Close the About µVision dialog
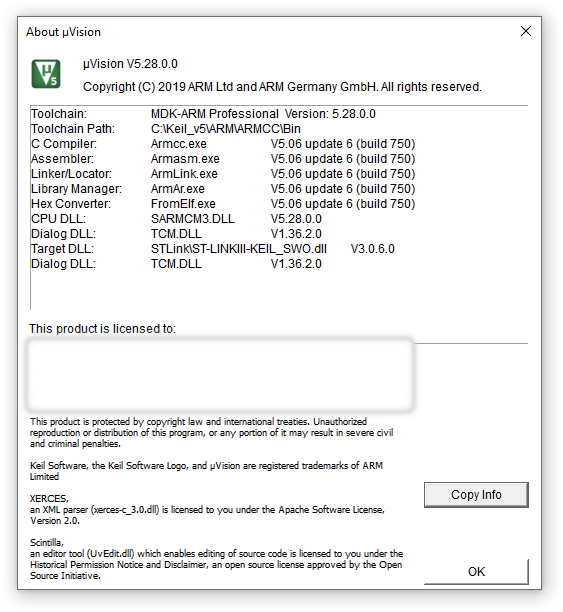 coord(526,31)
